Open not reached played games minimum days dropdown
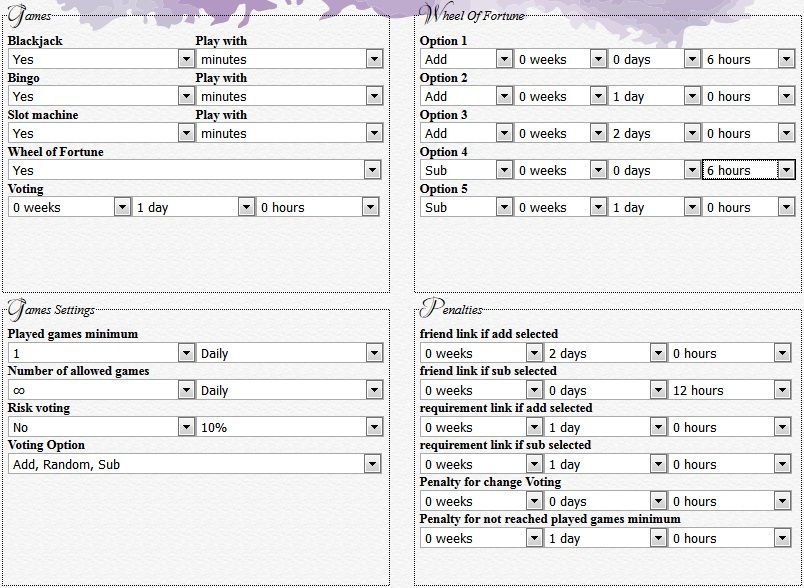 coord(606,538)
